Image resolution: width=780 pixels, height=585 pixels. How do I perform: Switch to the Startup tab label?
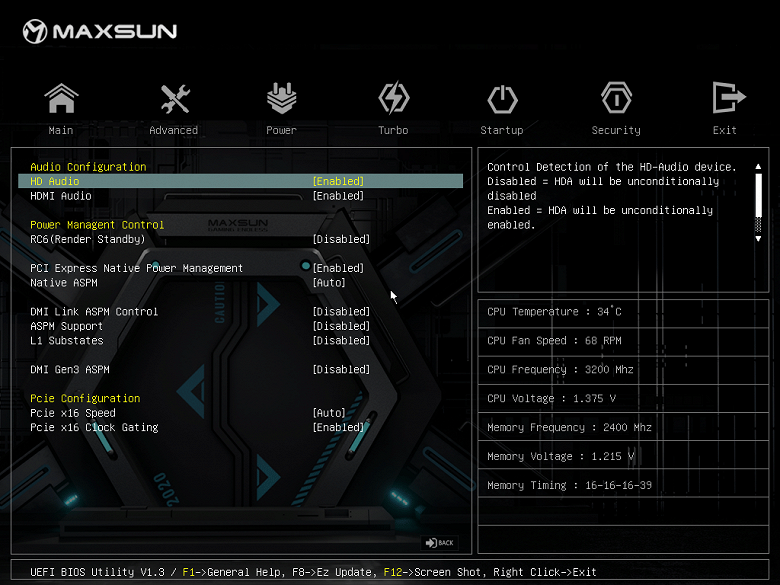click(501, 130)
